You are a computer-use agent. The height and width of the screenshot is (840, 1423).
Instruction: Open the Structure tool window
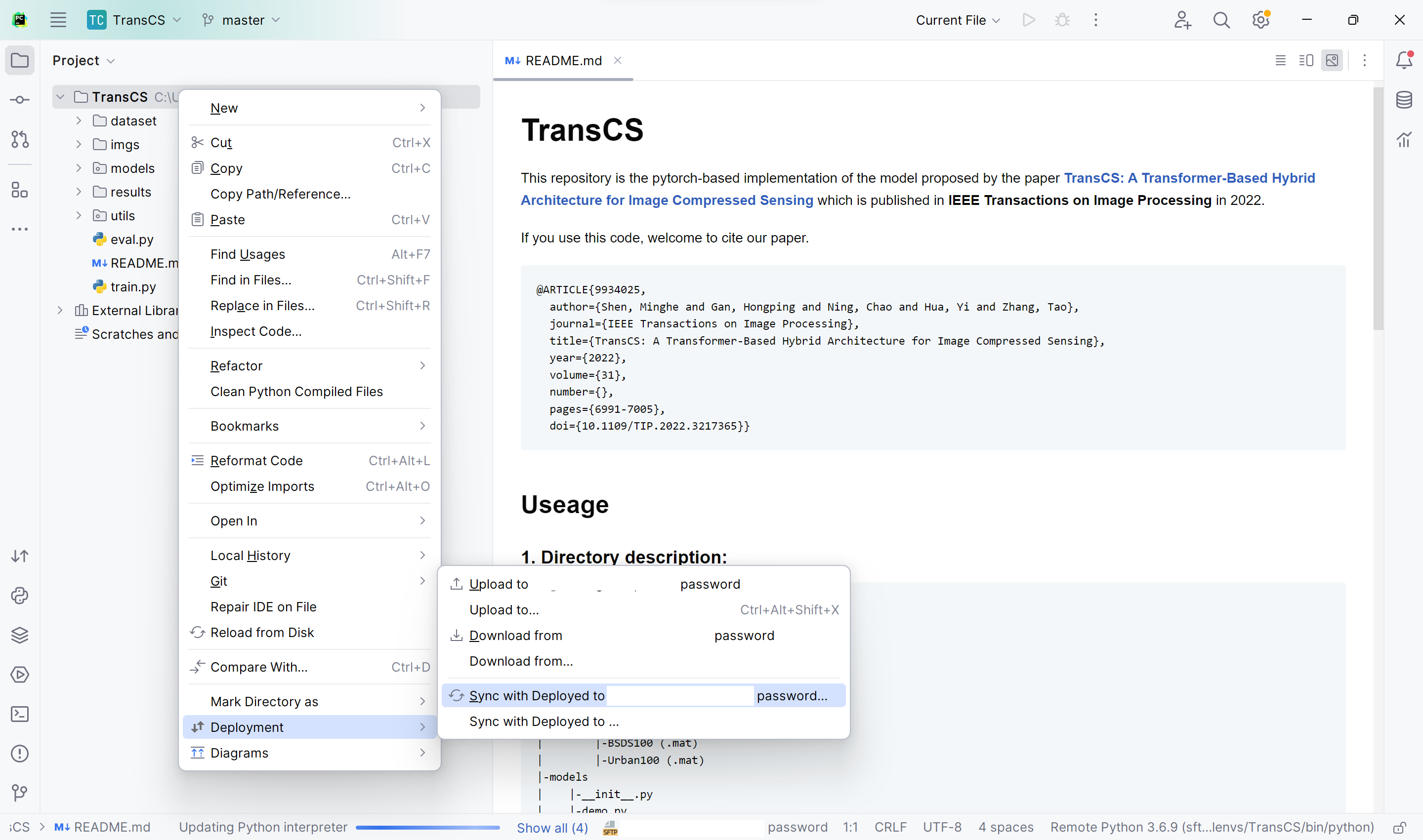click(20, 190)
